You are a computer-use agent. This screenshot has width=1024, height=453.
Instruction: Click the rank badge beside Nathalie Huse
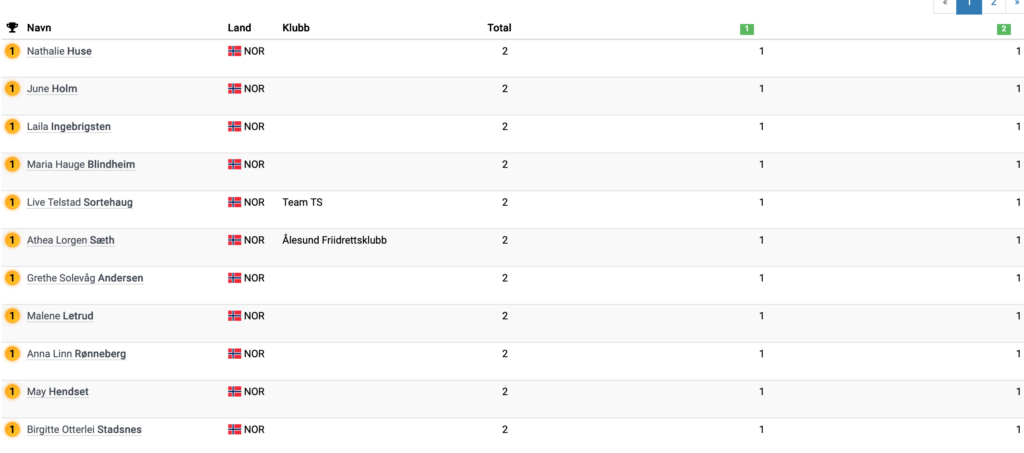(12, 51)
